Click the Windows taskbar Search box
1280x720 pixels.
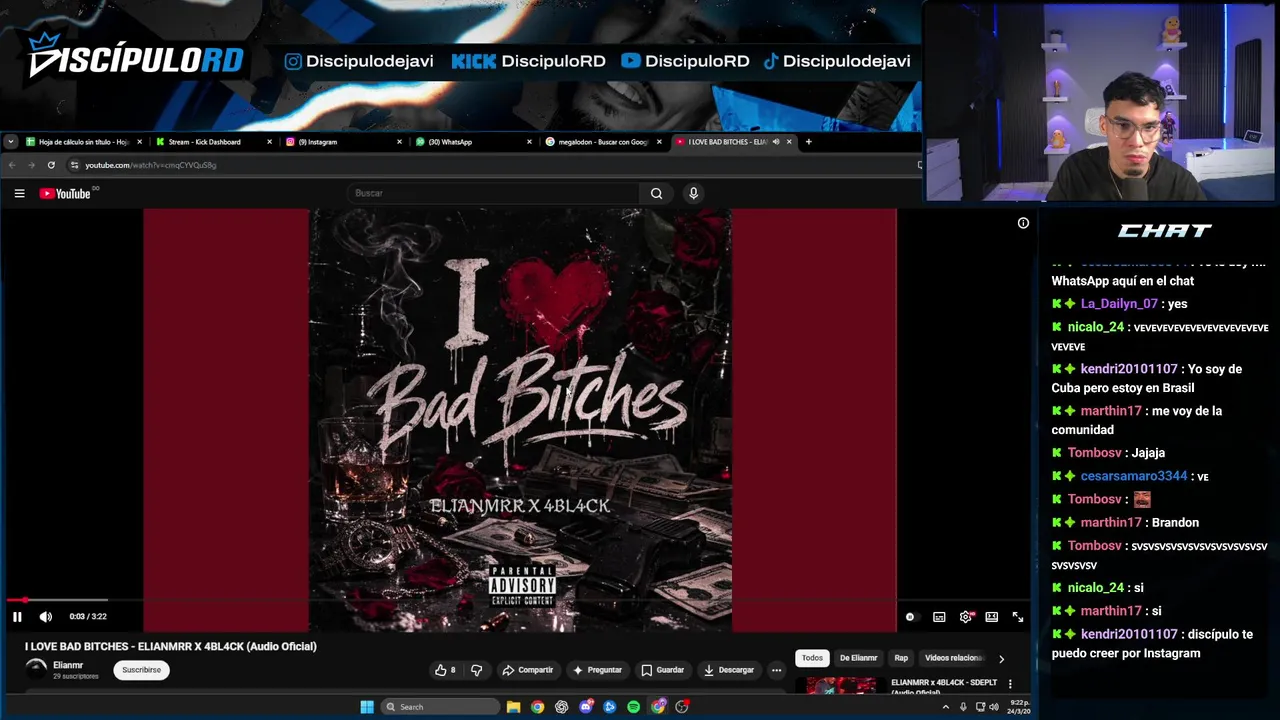pyautogui.click(x=440, y=707)
